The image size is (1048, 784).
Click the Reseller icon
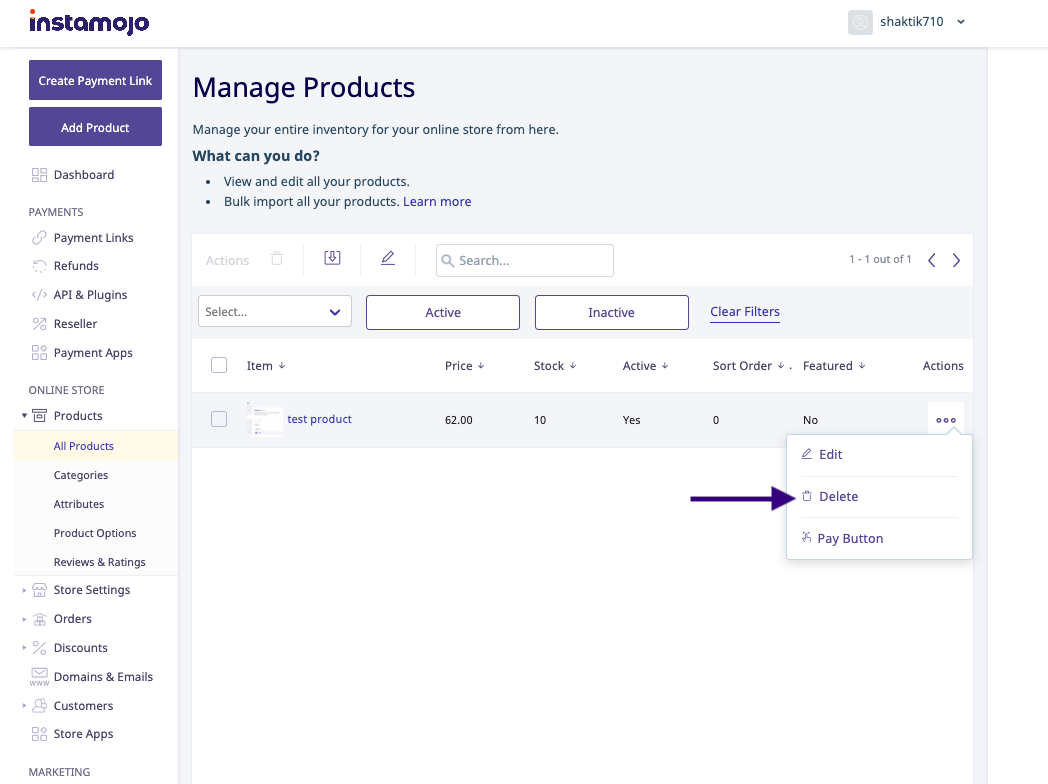tap(39, 323)
